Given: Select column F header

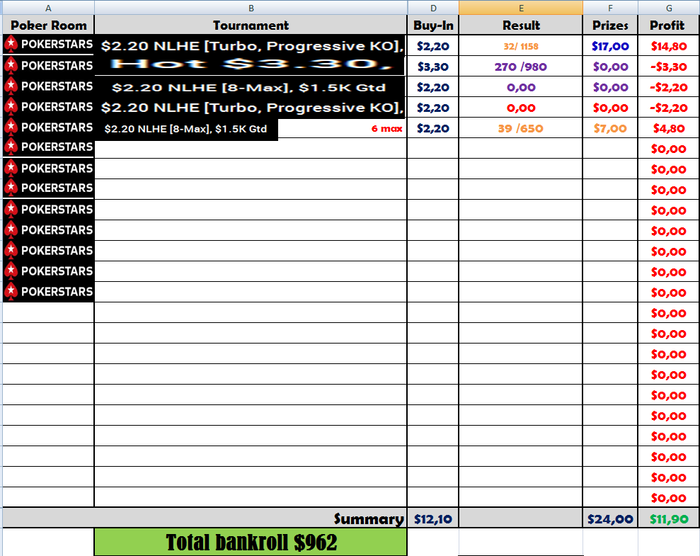Looking at the screenshot, I should coord(610,8).
